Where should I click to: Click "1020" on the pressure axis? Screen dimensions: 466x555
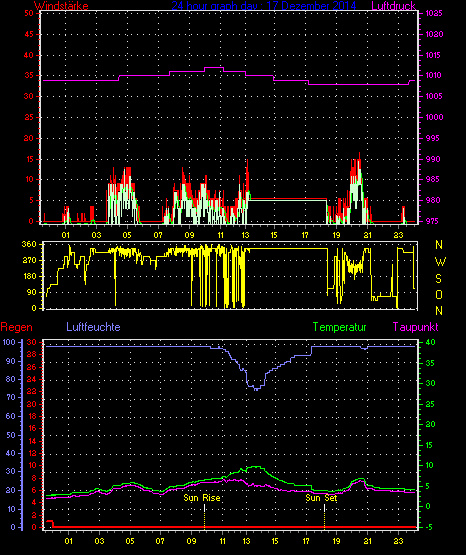[434, 34]
